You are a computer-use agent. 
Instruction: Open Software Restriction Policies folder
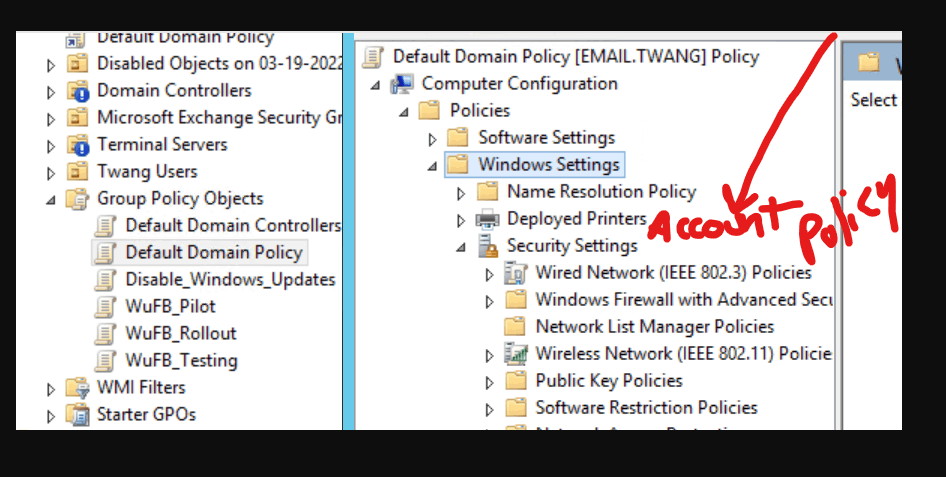click(x=646, y=408)
